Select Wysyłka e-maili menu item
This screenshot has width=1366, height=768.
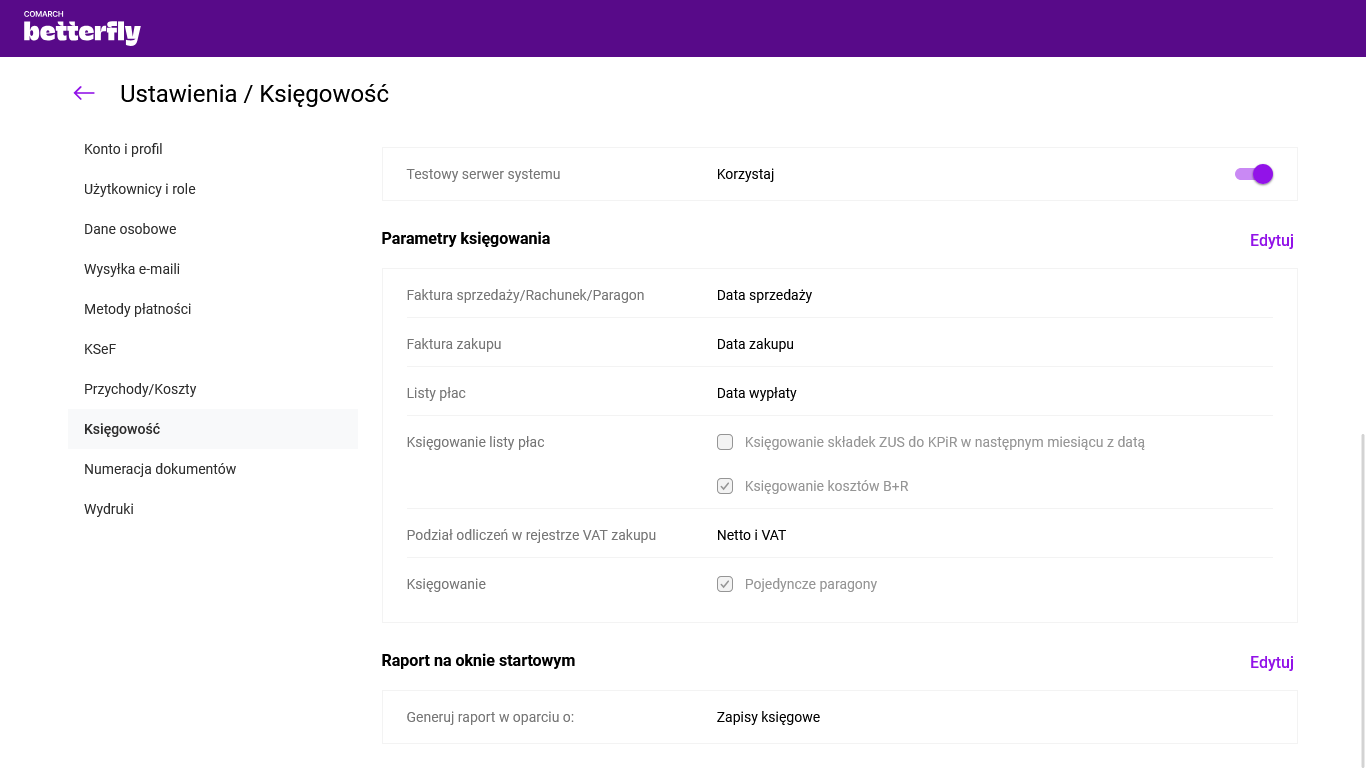(x=132, y=269)
